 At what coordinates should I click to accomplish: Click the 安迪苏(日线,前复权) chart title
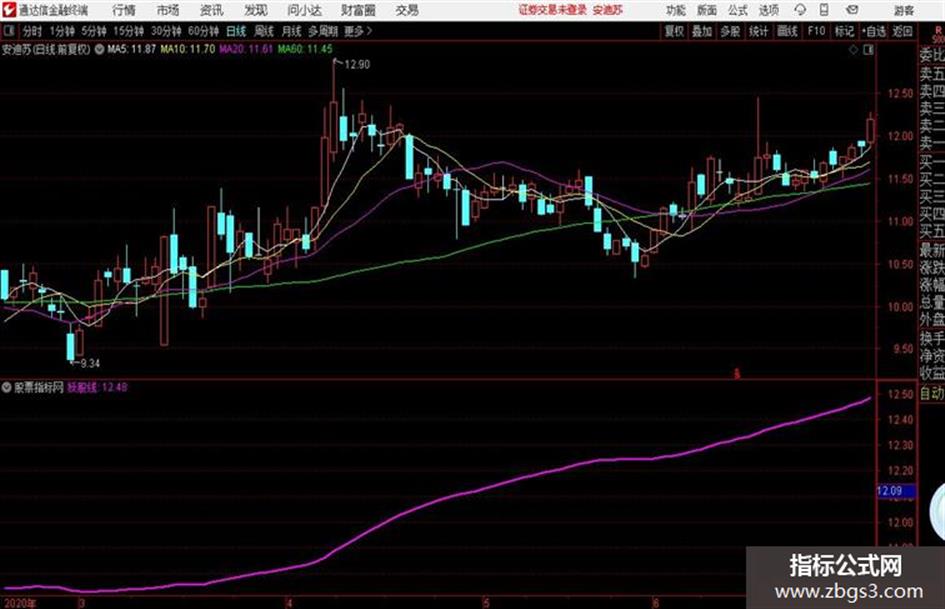pos(46,49)
